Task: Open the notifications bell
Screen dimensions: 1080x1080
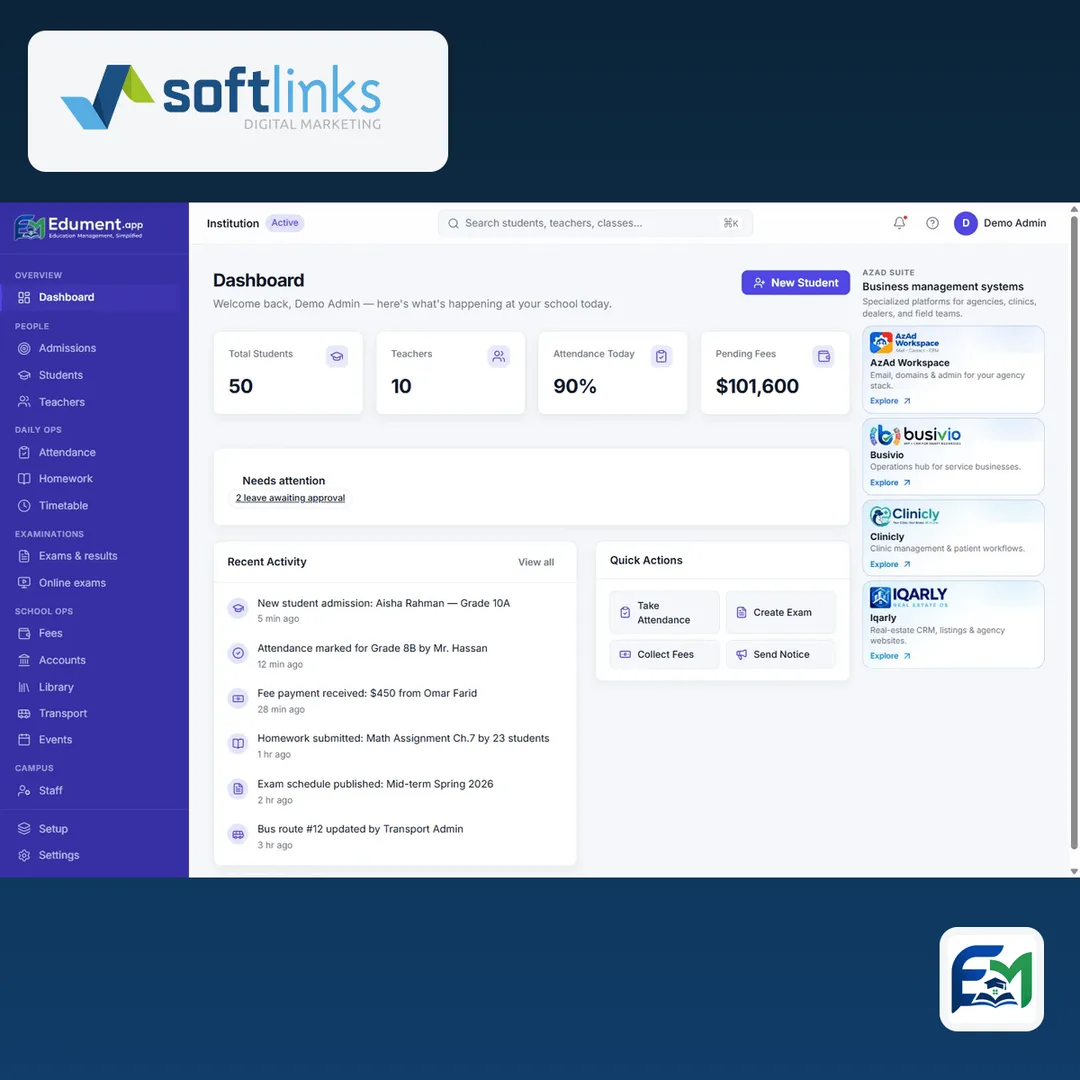Action: pyautogui.click(x=900, y=222)
